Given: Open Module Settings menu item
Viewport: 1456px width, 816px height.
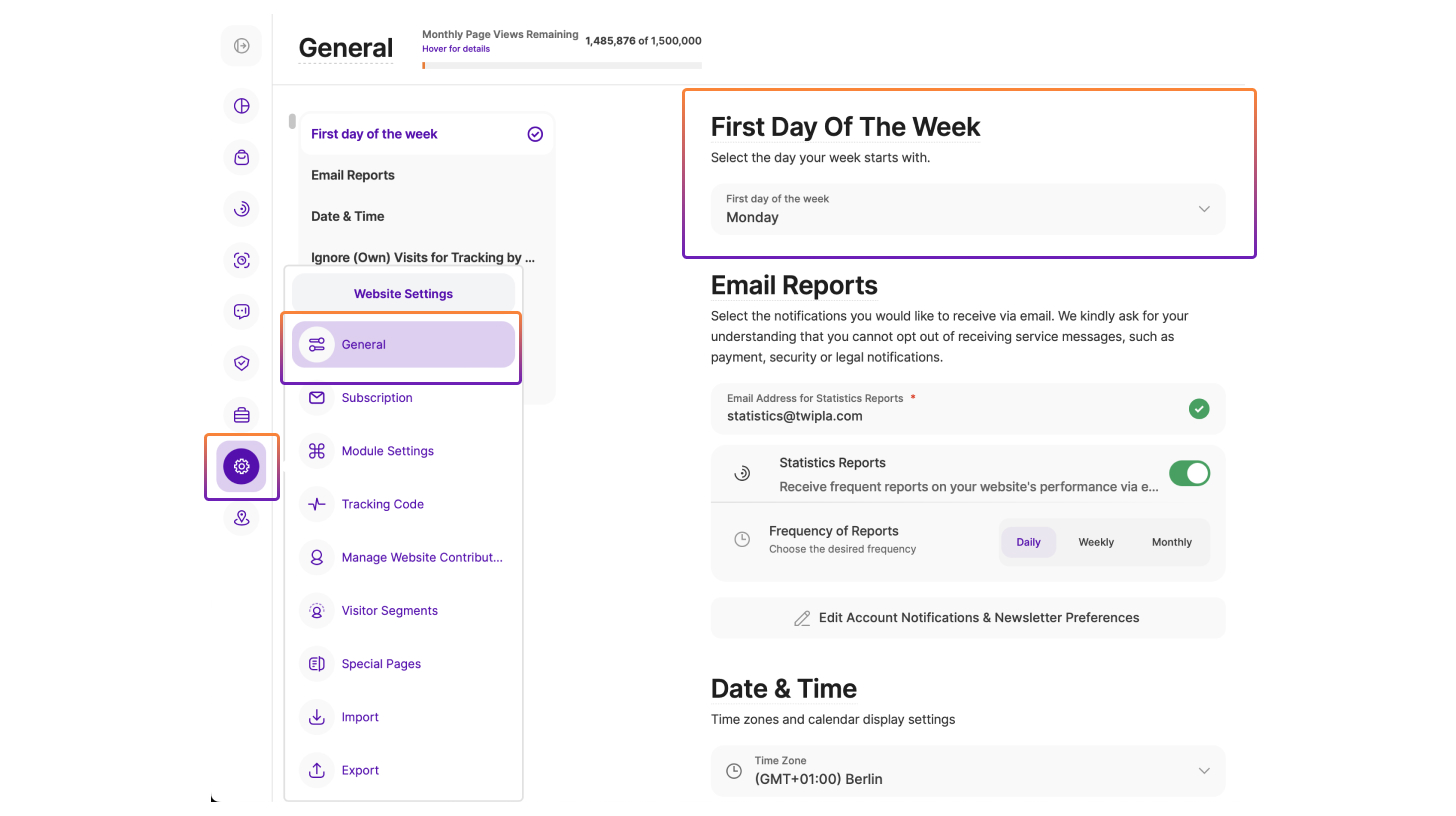Looking at the screenshot, I should pyautogui.click(x=387, y=451).
